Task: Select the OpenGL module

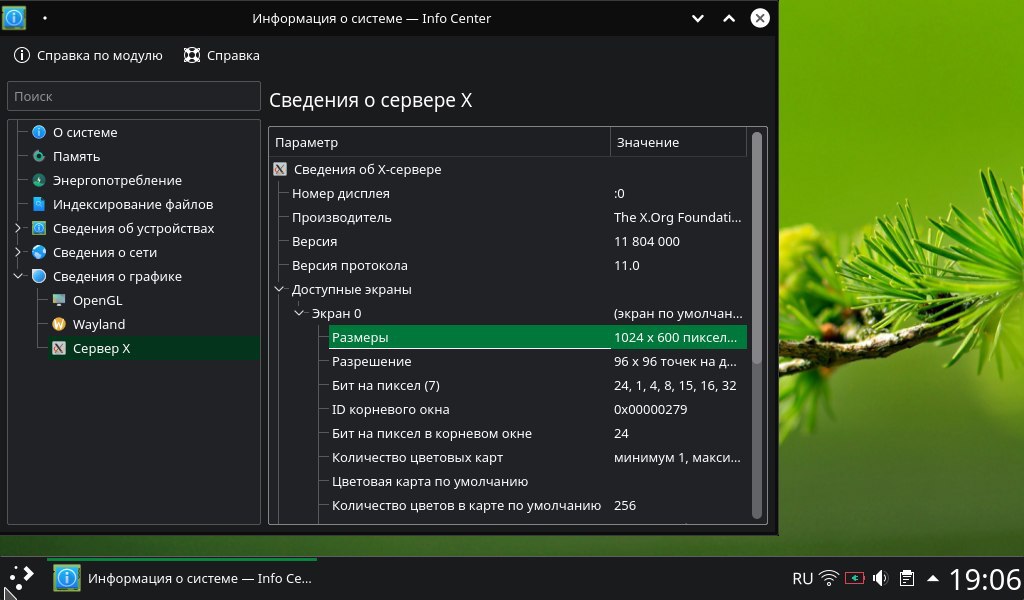Action: coord(97,300)
